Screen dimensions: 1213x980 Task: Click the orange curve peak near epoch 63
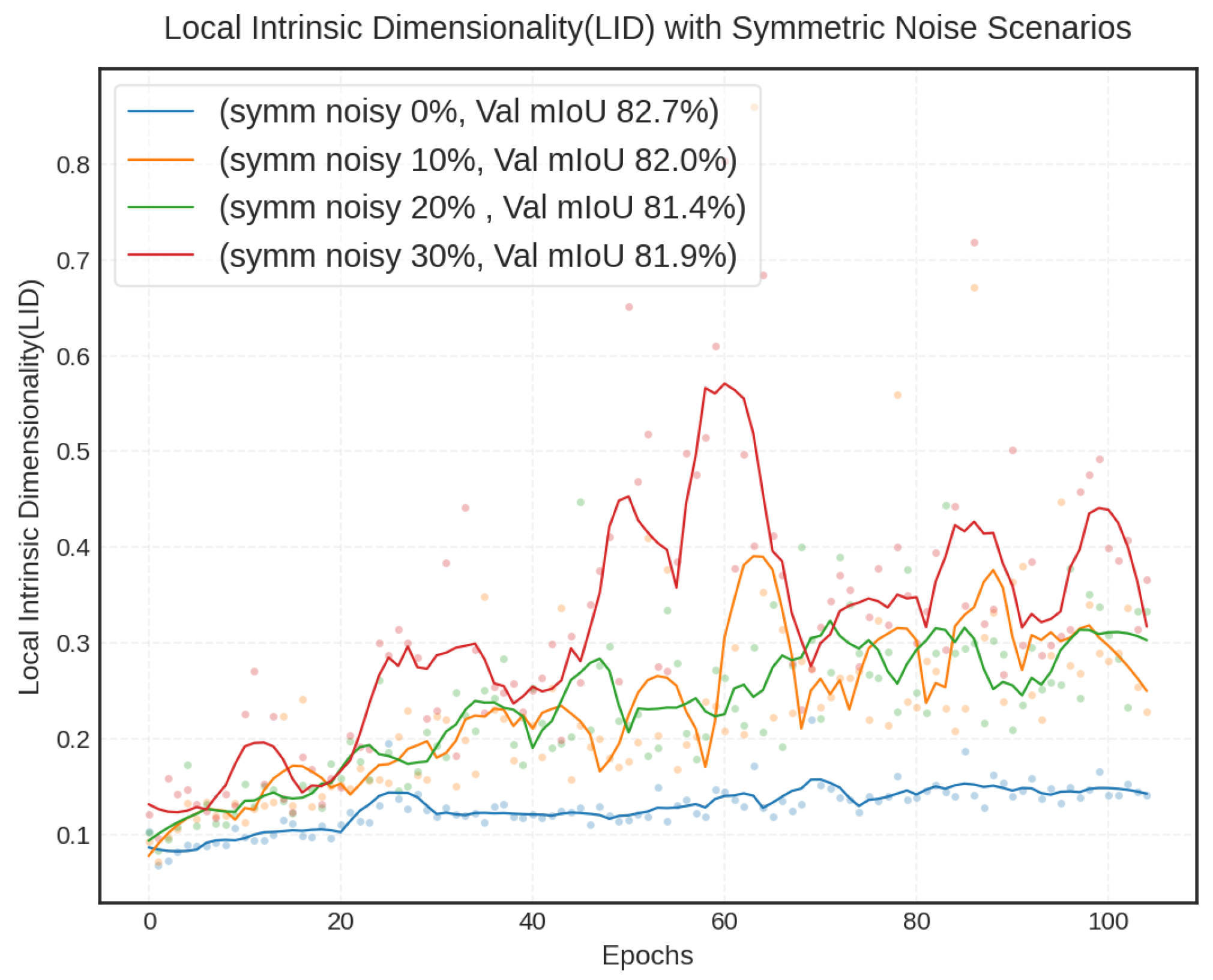(756, 556)
